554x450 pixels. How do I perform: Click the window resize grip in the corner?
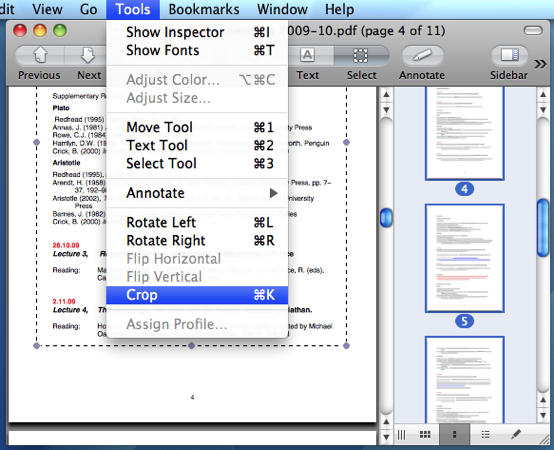pyautogui.click(x=544, y=439)
